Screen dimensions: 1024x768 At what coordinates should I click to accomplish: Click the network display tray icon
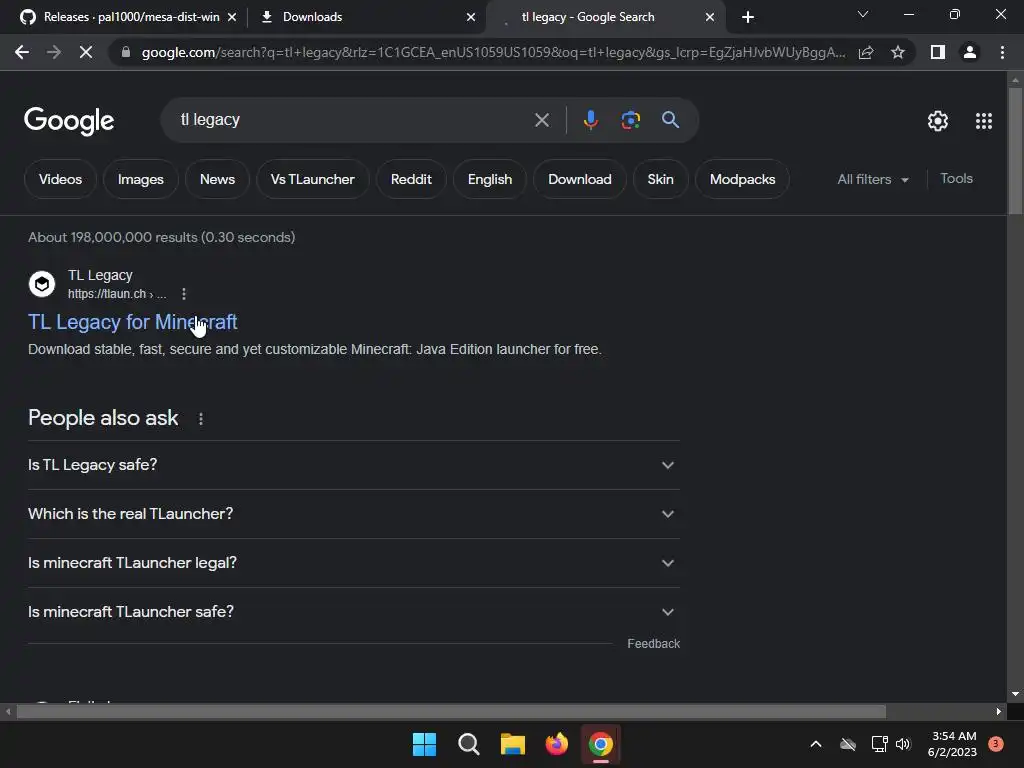879,744
